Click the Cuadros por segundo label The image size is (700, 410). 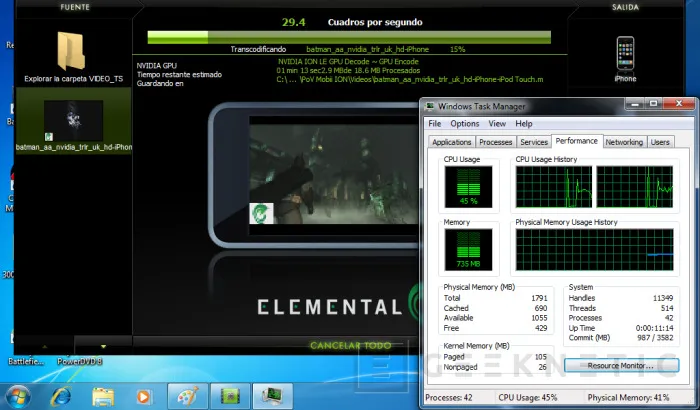tap(375, 22)
